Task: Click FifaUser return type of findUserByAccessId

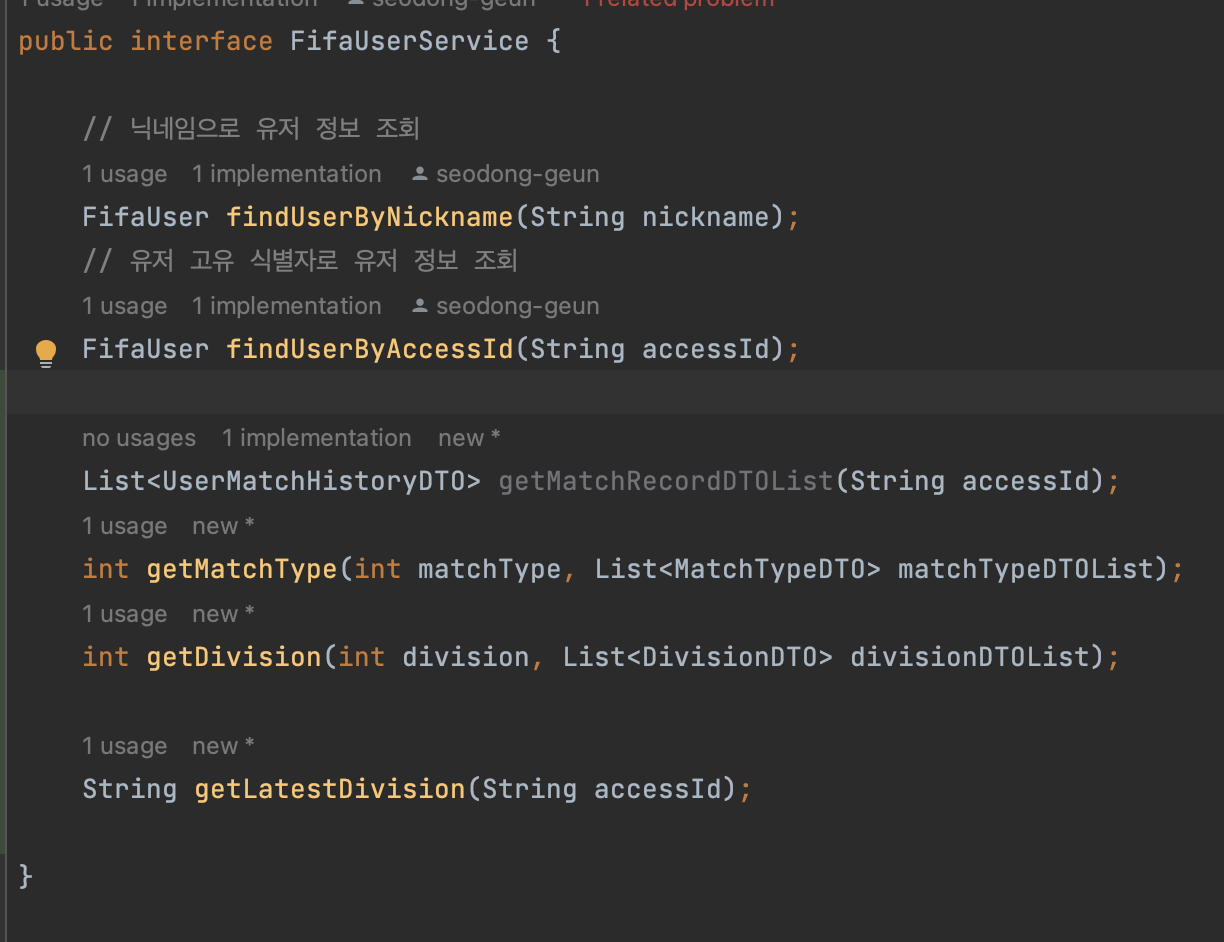Action: pyautogui.click(x=146, y=349)
